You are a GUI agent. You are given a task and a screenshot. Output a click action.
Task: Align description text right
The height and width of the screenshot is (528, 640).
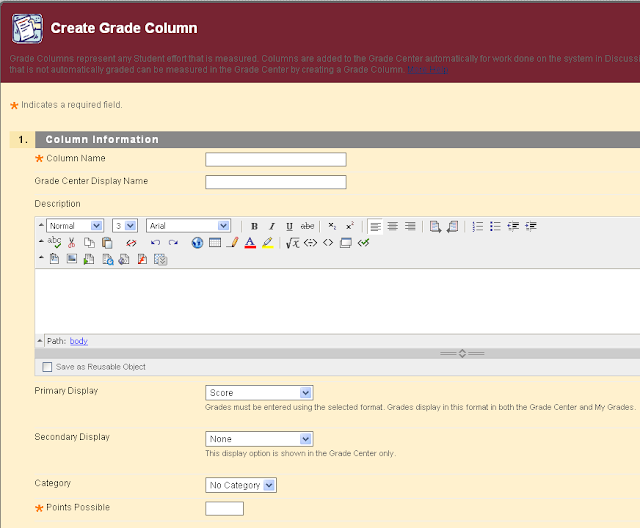click(410, 226)
